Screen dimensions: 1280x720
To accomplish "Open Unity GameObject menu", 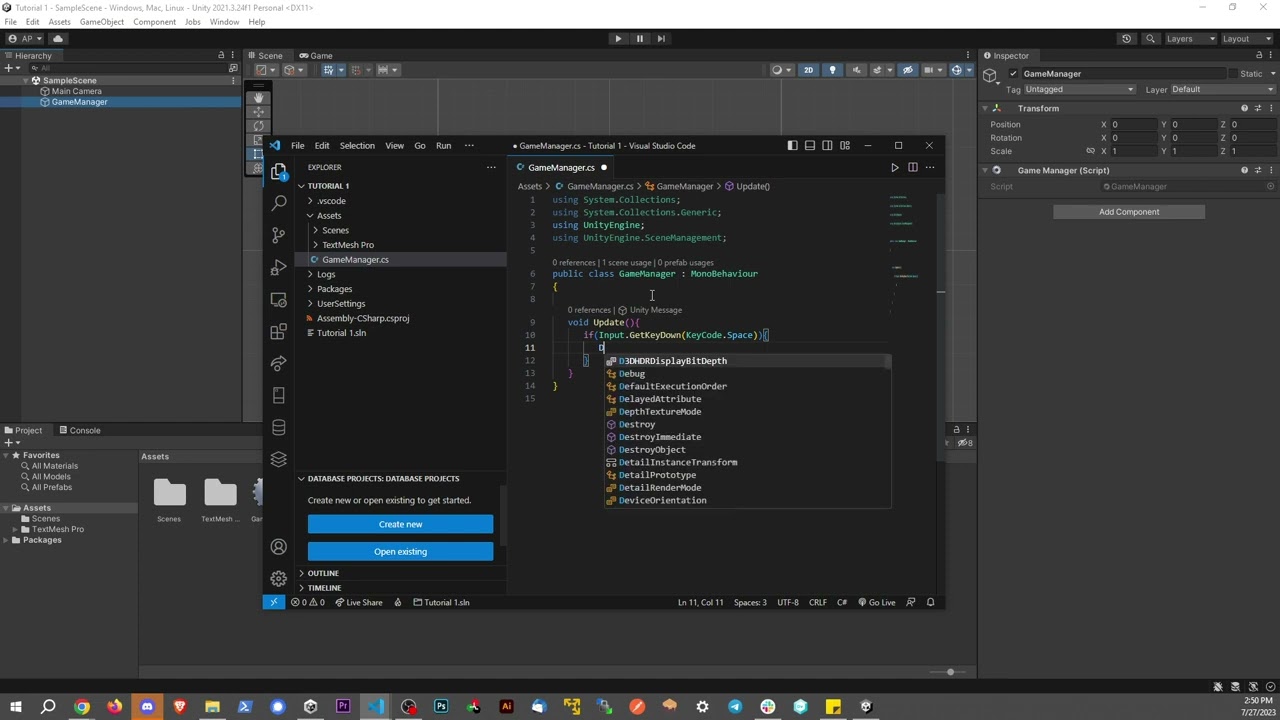I will (x=101, y=22).
